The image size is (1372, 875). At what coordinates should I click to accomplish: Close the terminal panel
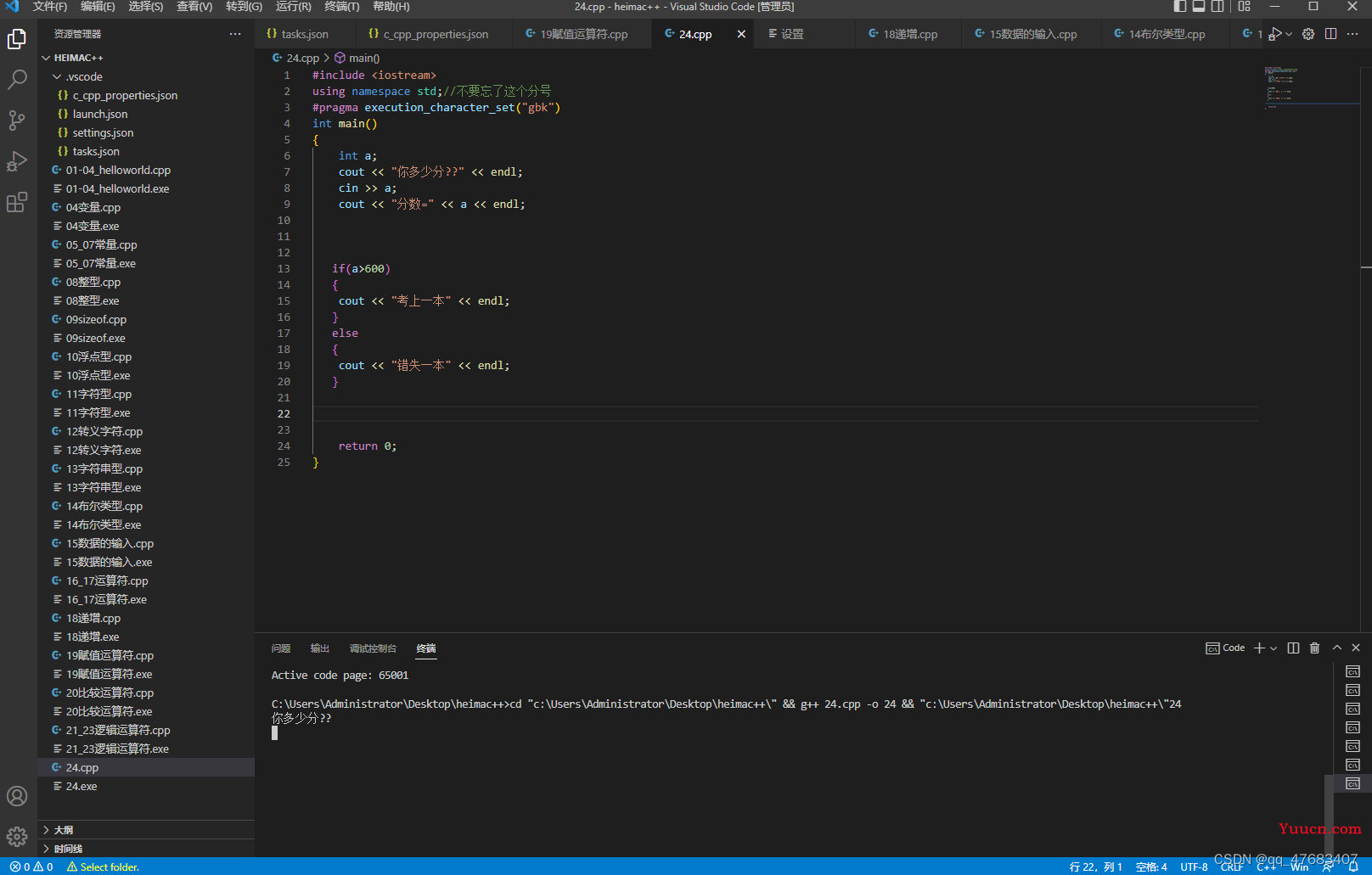tap(1356, 648)
